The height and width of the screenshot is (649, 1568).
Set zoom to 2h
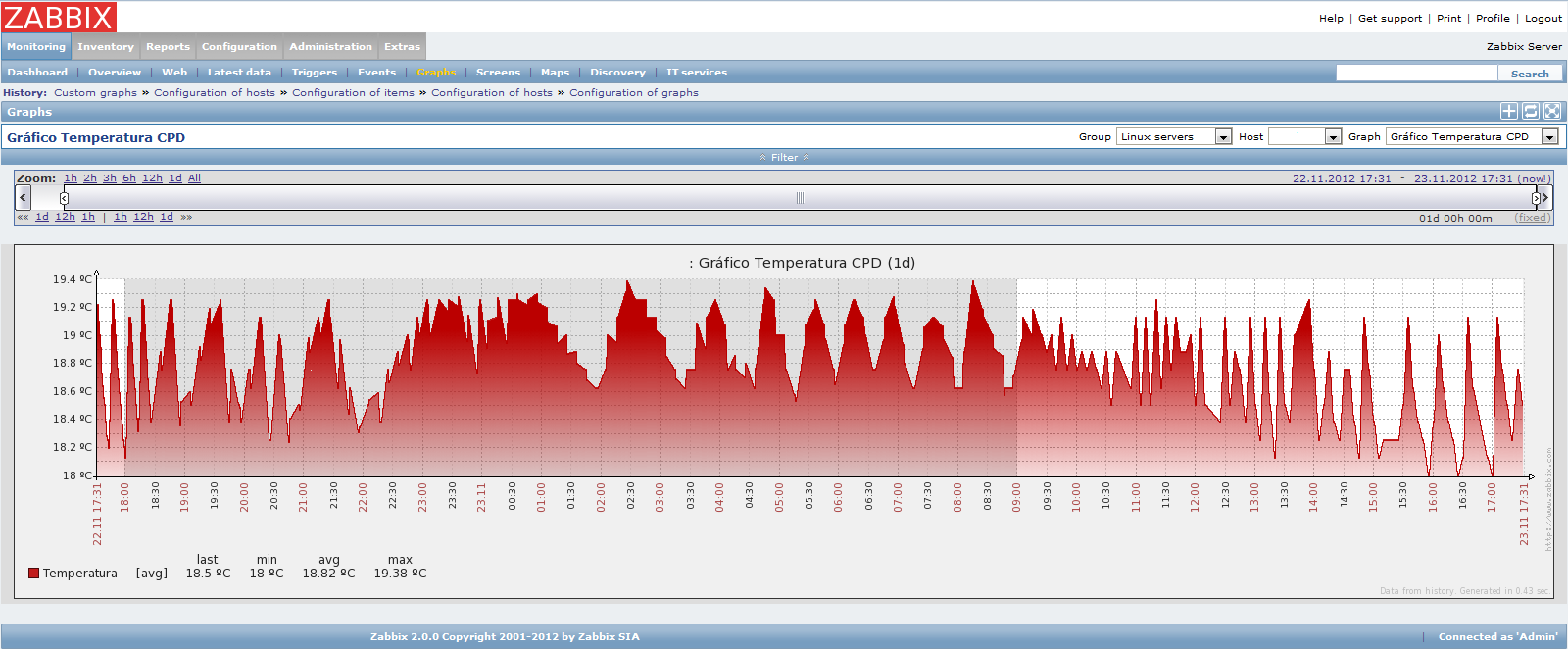tap(90, 178)
